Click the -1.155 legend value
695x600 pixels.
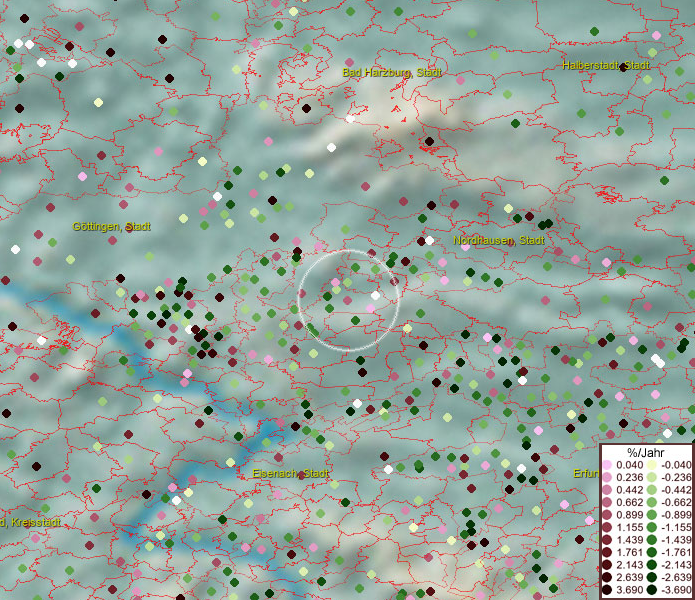pos(676,527)
